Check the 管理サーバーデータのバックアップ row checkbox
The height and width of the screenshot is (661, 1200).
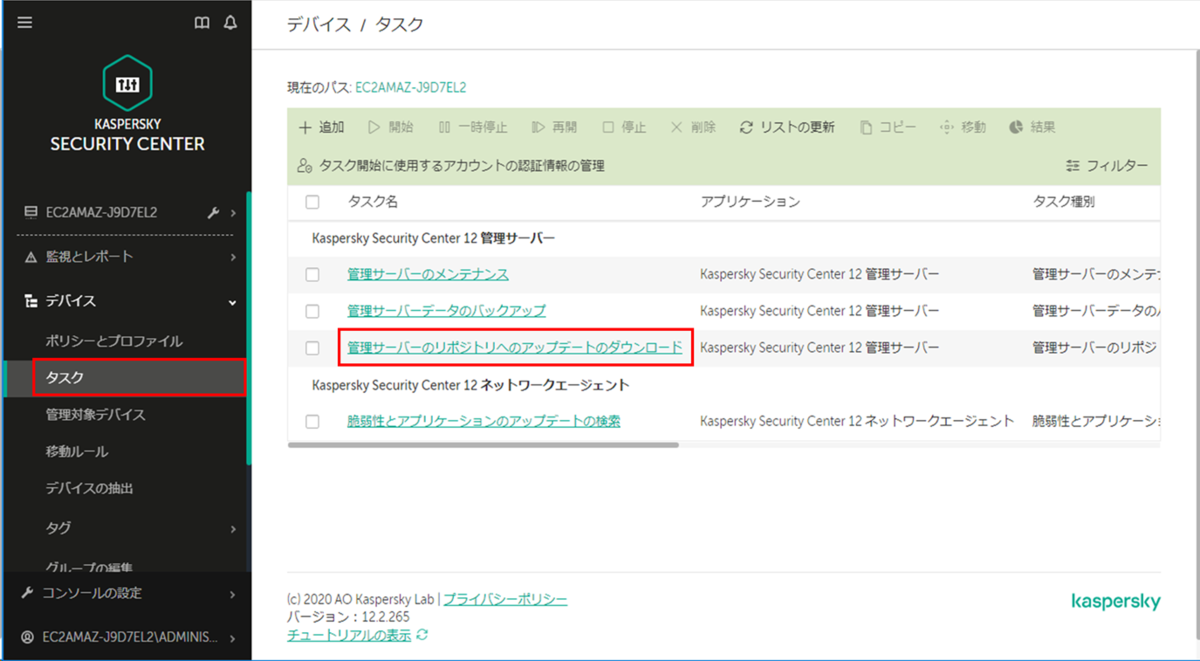click(x=312, y=311)
